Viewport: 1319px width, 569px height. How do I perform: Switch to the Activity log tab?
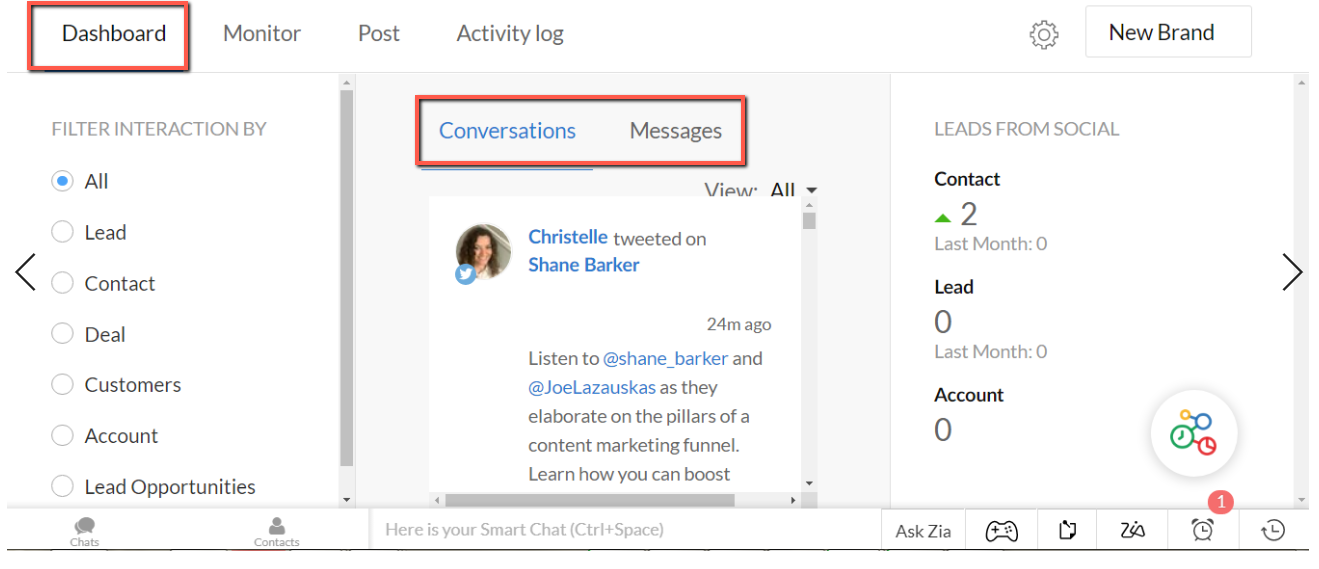[x=510, y=34]
